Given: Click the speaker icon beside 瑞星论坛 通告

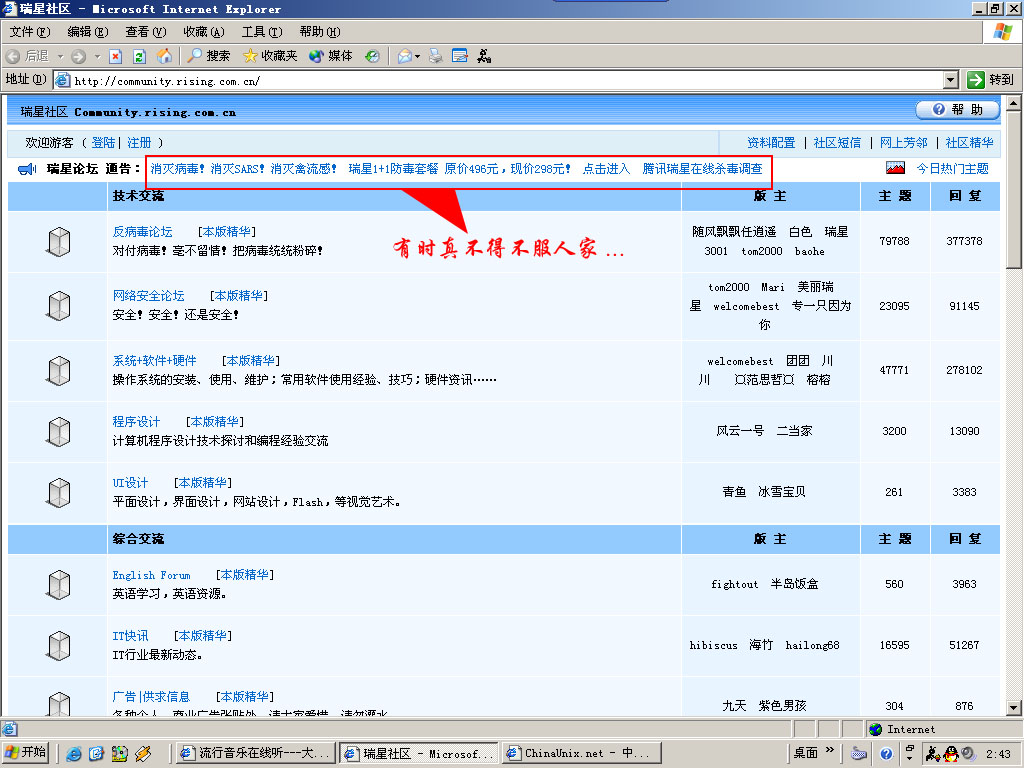Looking at the screenshot, I should (27, 170).
